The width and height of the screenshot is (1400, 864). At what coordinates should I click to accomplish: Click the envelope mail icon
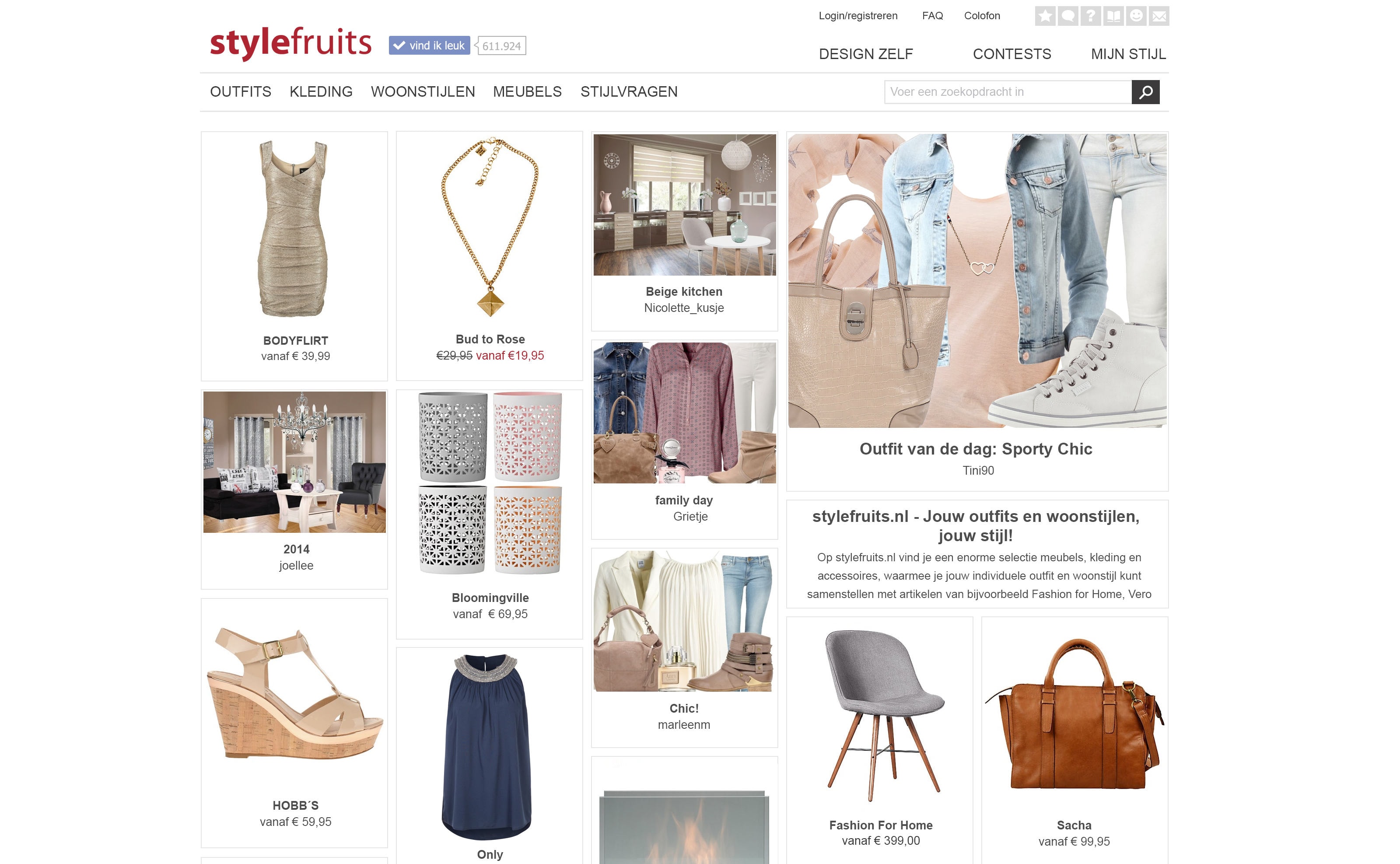click(1159, 16)
